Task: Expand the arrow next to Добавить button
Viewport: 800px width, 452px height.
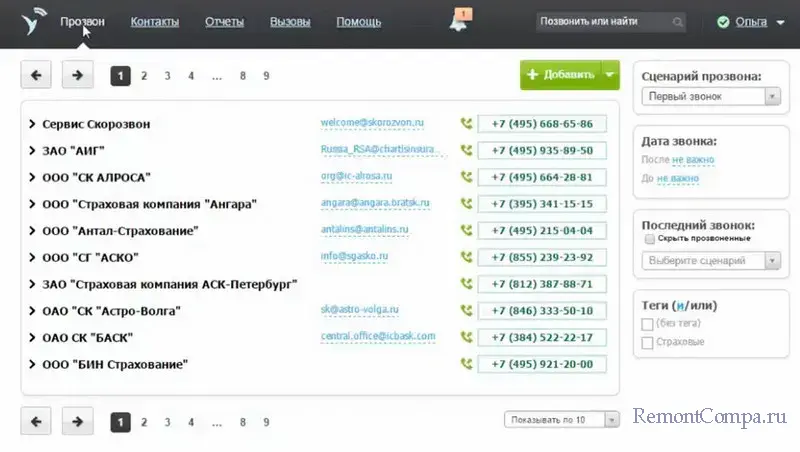Action: [x=610, y=75]
